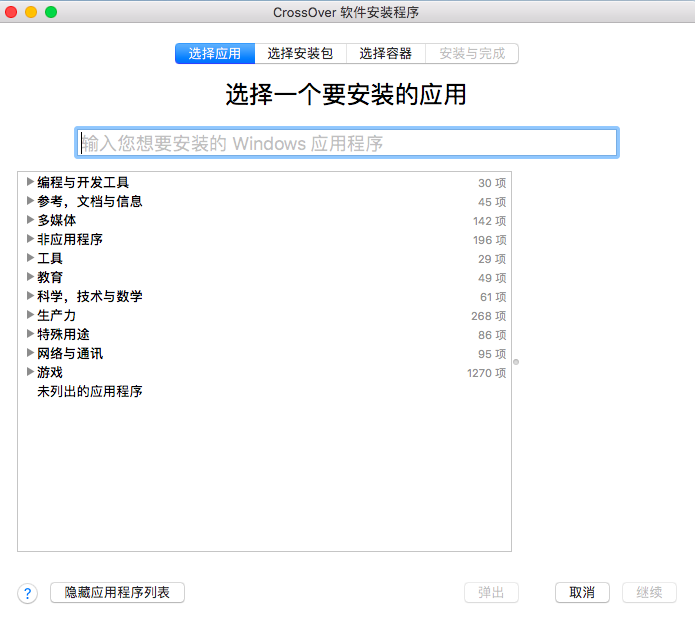Expand the 非应用程序 category
The image size is (695, 620).
pos(30,239)
